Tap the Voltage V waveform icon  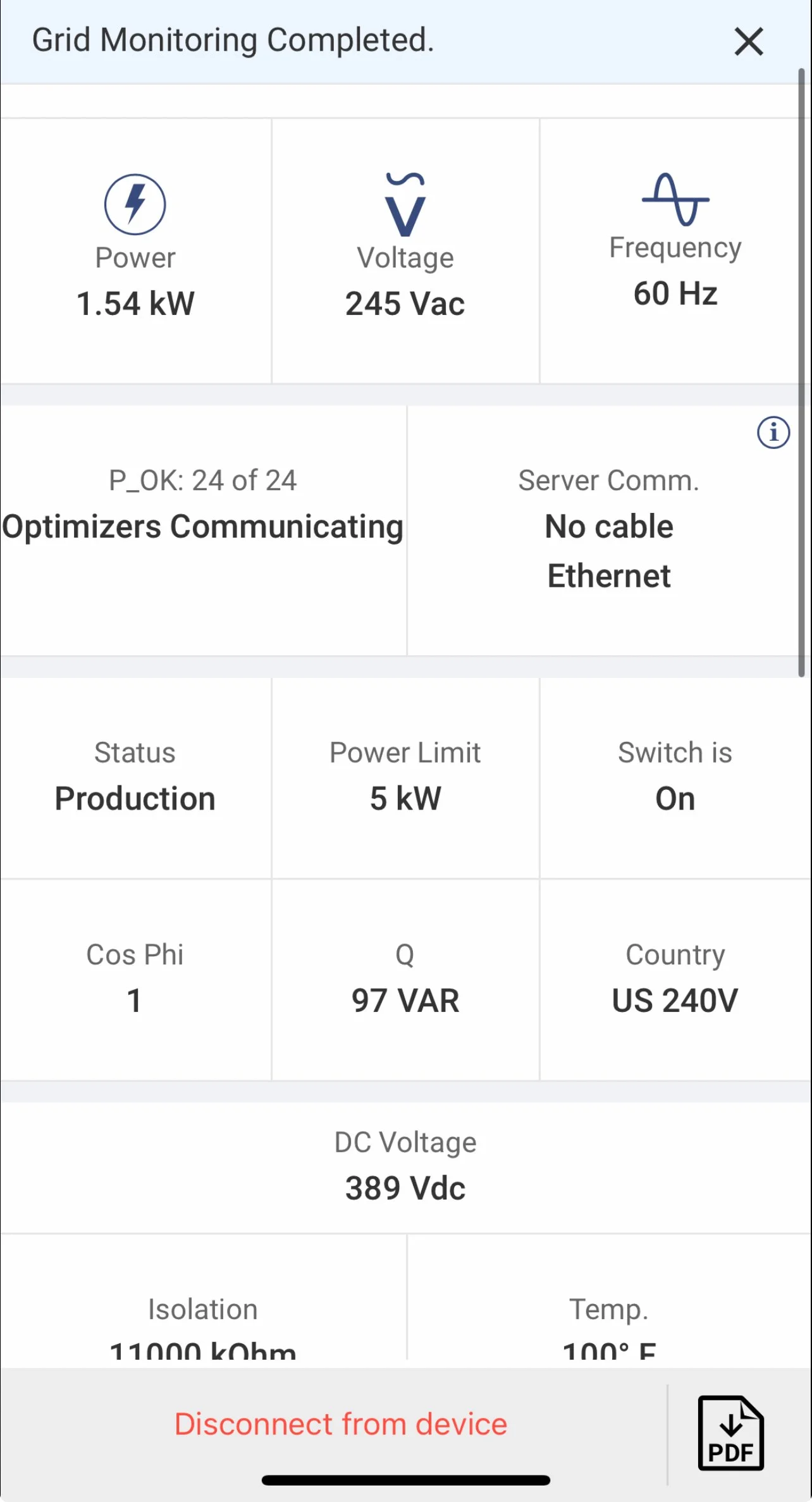pyautogui.click(x=405, y=204)
